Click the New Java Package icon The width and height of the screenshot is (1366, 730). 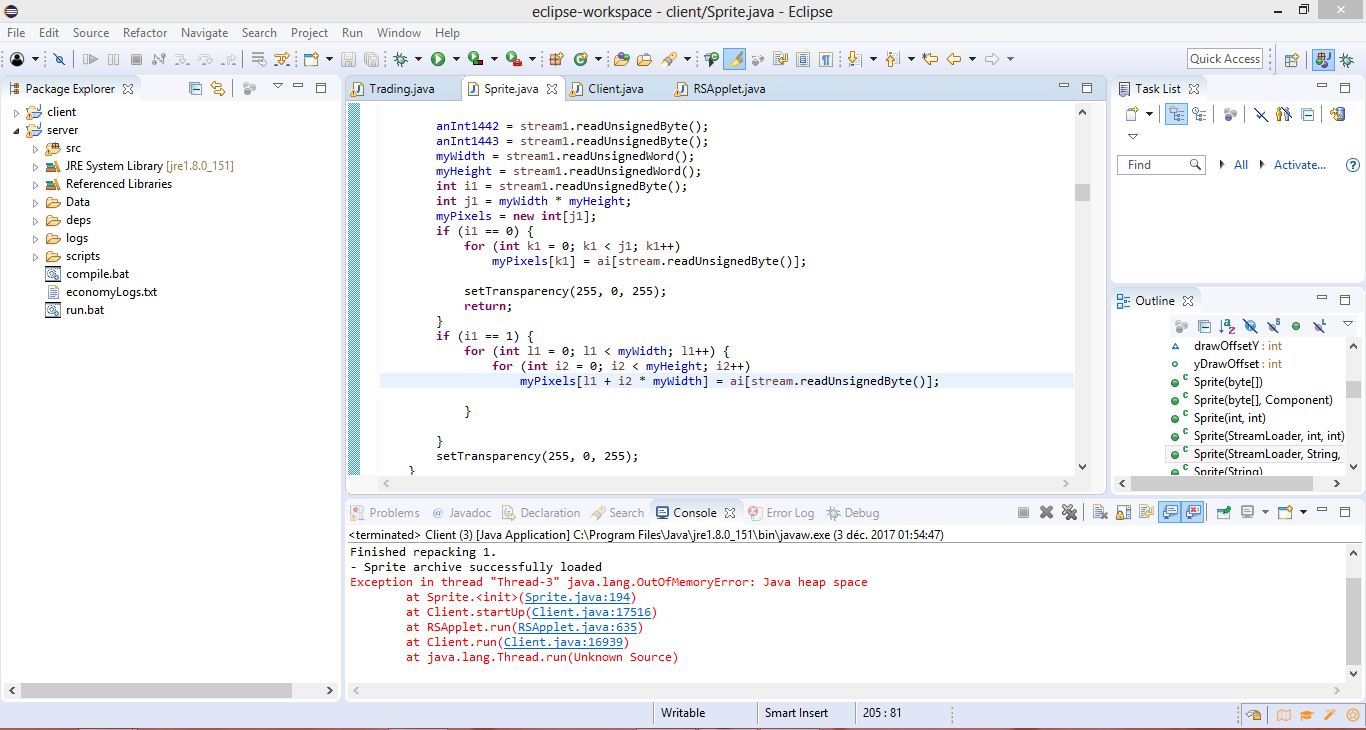tap(557, 59)
